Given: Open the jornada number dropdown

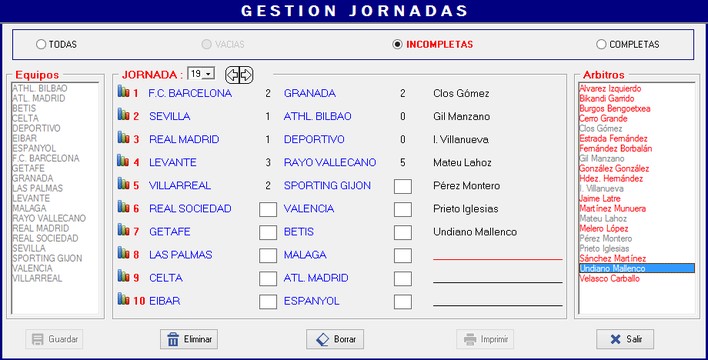Looking at the screenshot, I should (x=208, y=74).
